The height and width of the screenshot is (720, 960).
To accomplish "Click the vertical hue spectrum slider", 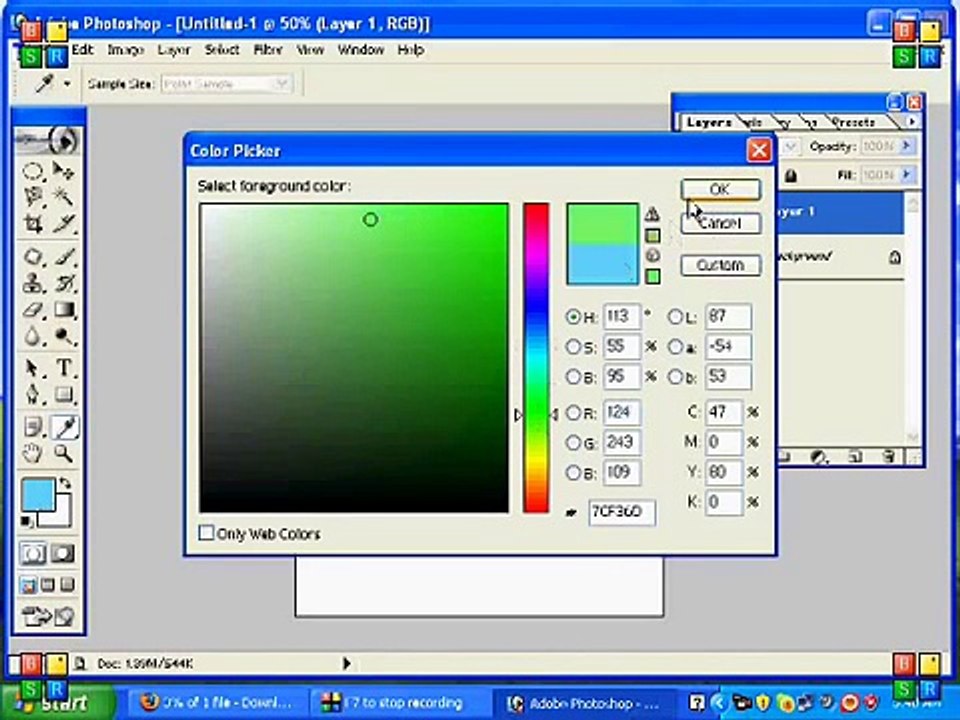I will click(536, 358).
